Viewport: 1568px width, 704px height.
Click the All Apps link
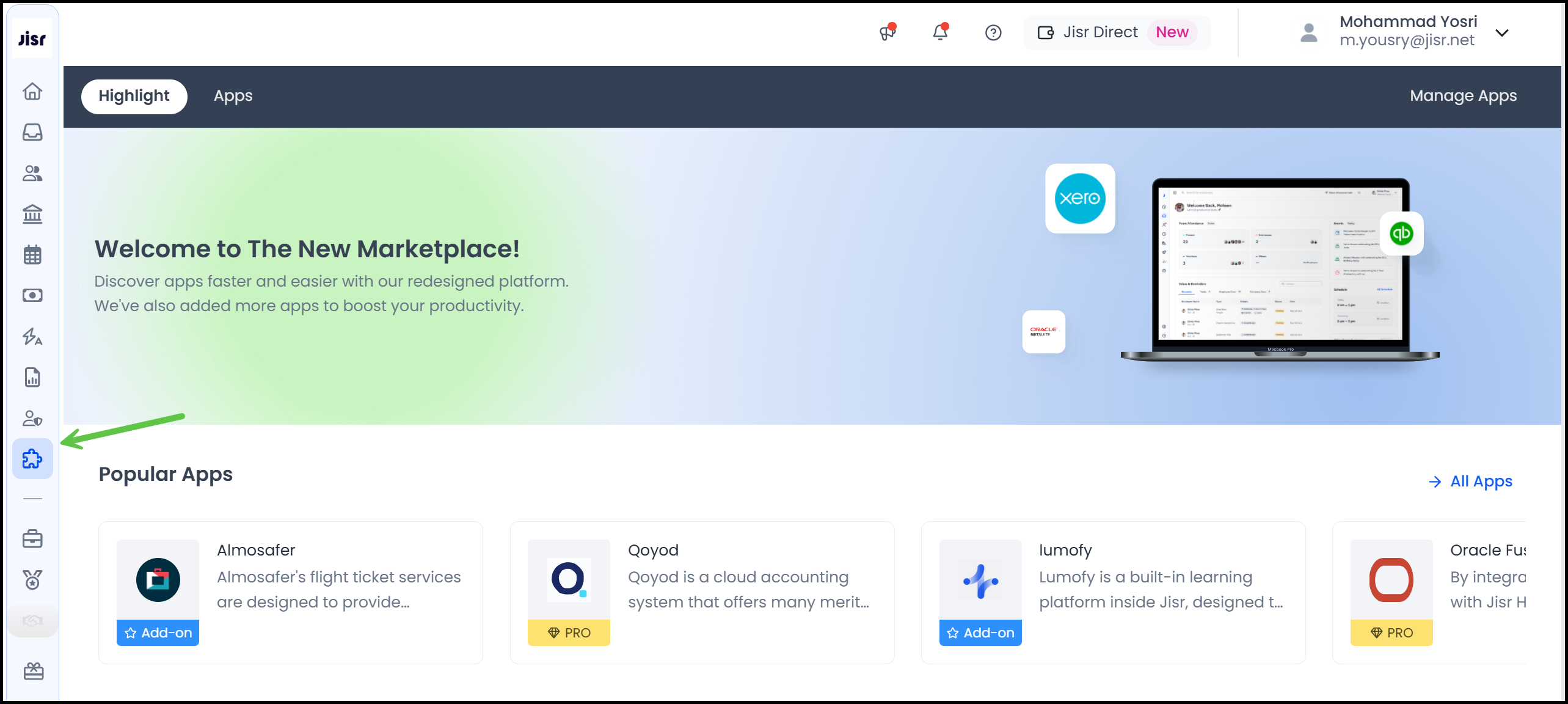[x=1471, y=482]
